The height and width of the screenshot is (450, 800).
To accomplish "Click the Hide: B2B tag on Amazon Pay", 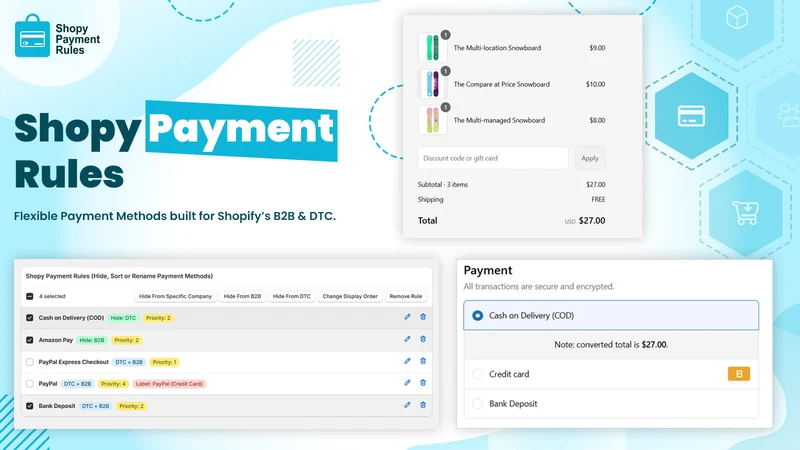I will 92,340.
